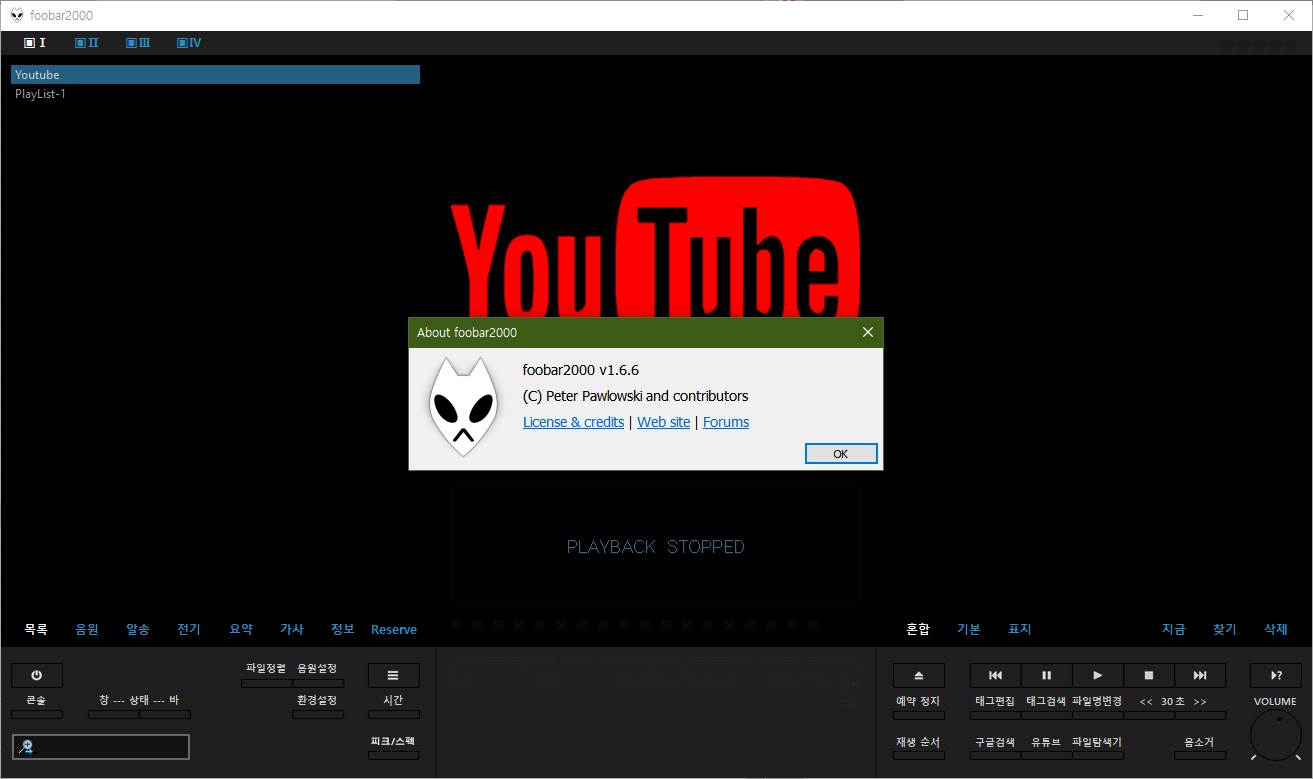The width and height of the screenshot is (1313, 779).
Task: Stop playback with the square stop button
Action: pos(1149,675)
